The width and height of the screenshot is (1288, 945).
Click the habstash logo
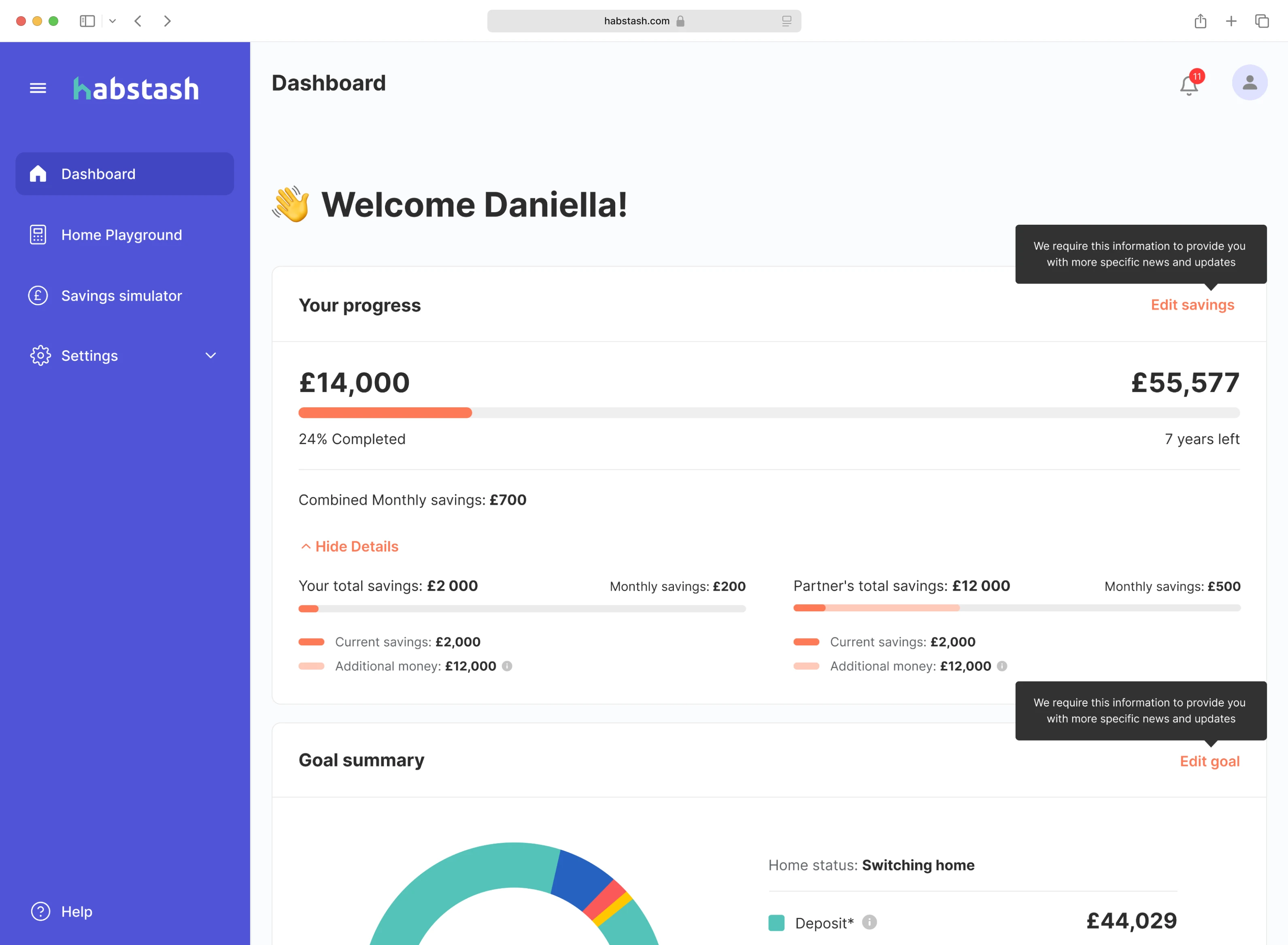point(136,89)
